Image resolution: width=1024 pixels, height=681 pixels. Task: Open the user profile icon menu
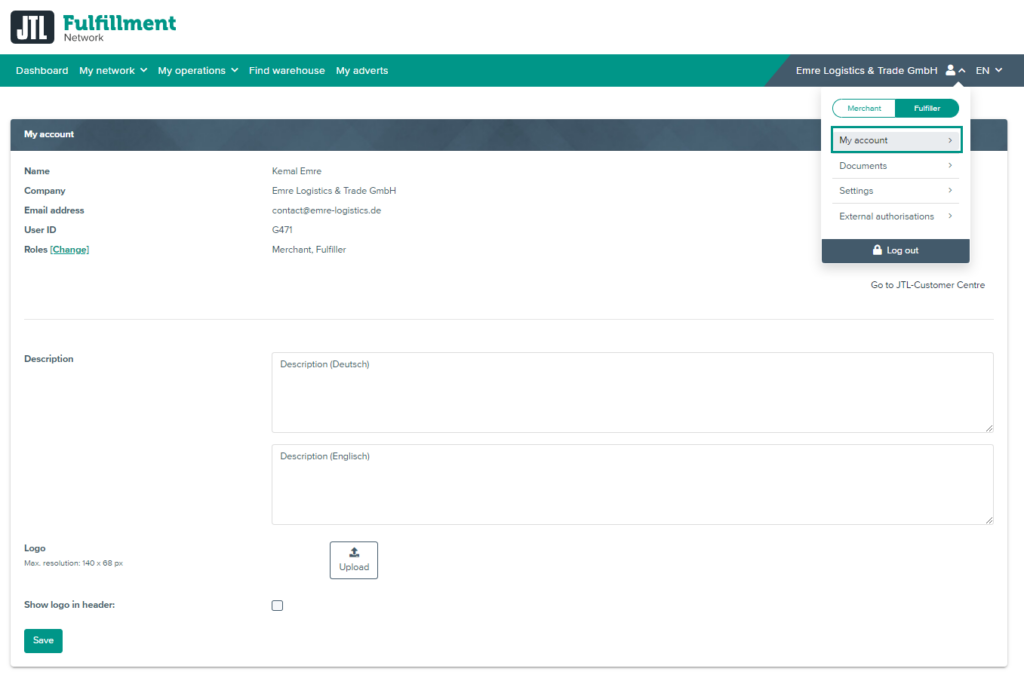[951, 71]
